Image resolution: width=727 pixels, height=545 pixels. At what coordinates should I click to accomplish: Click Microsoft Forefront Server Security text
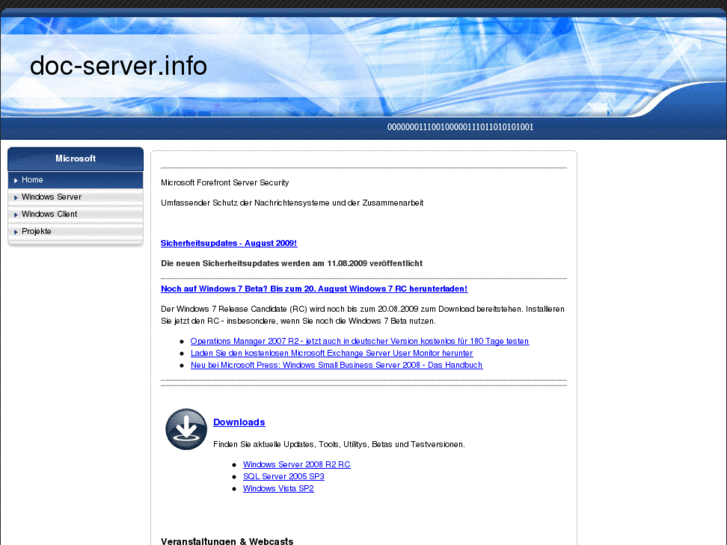point(224,183)
